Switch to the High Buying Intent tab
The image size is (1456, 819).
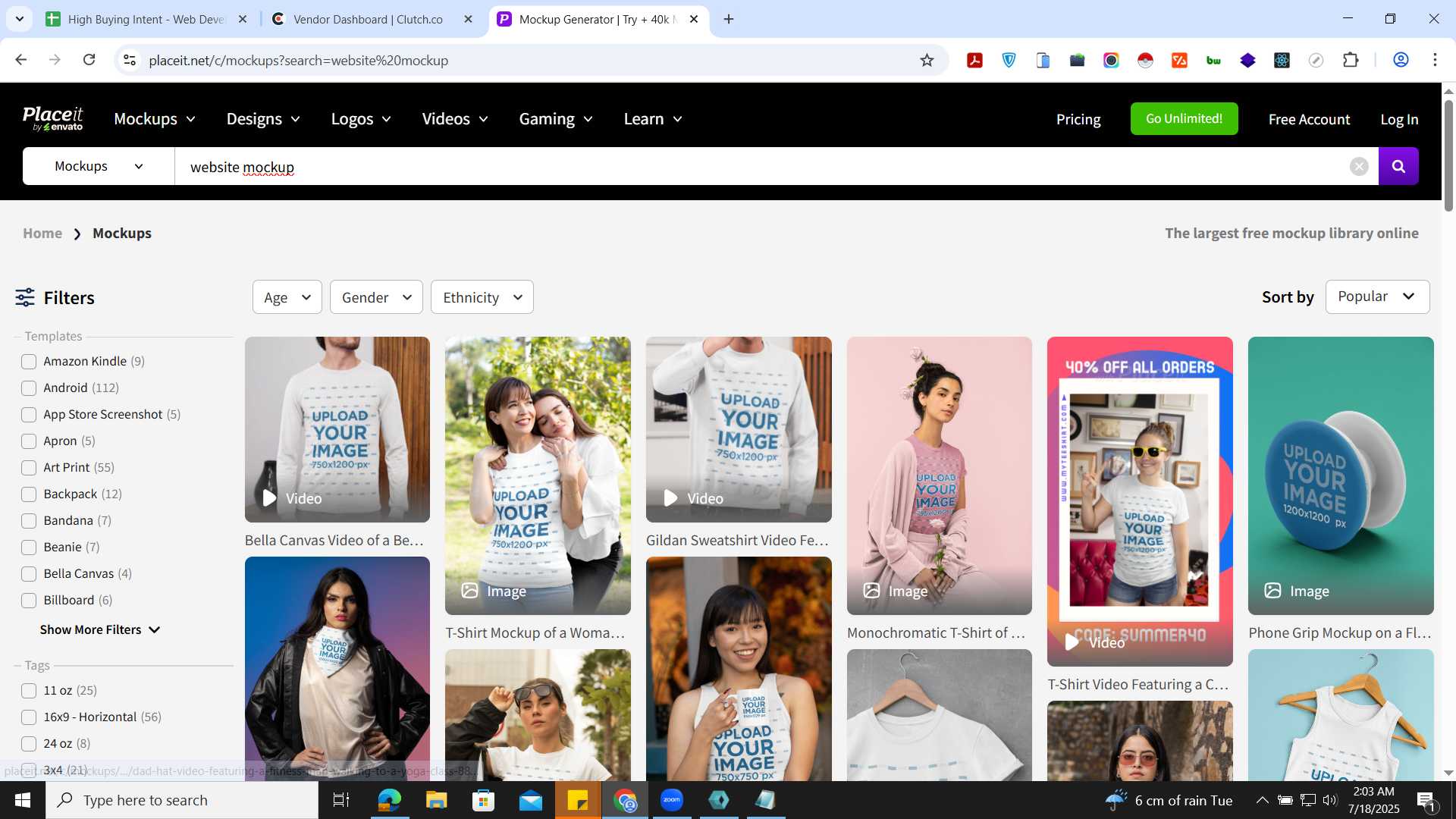coord(146,19)
